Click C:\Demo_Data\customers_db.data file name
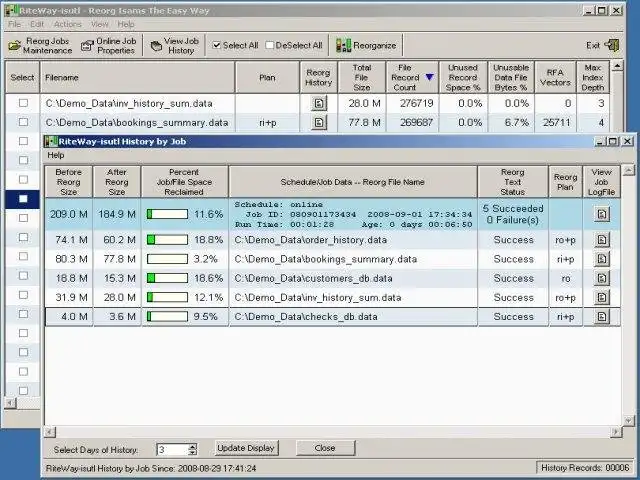640x480 pixels. 313,278
